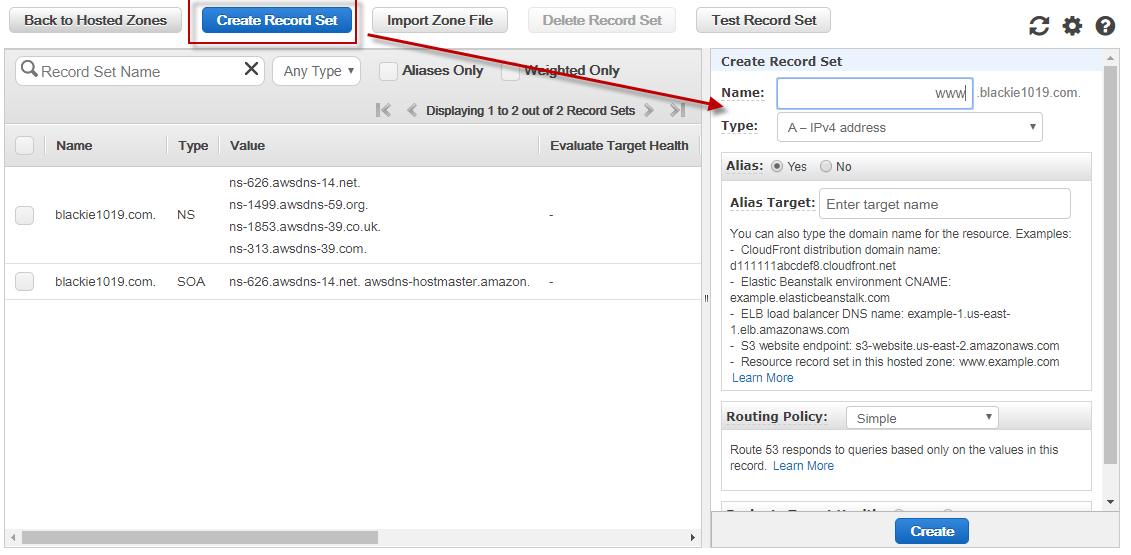Go to the previous page of records
This screenshot has width=1131, height=555.
[411, 111]
